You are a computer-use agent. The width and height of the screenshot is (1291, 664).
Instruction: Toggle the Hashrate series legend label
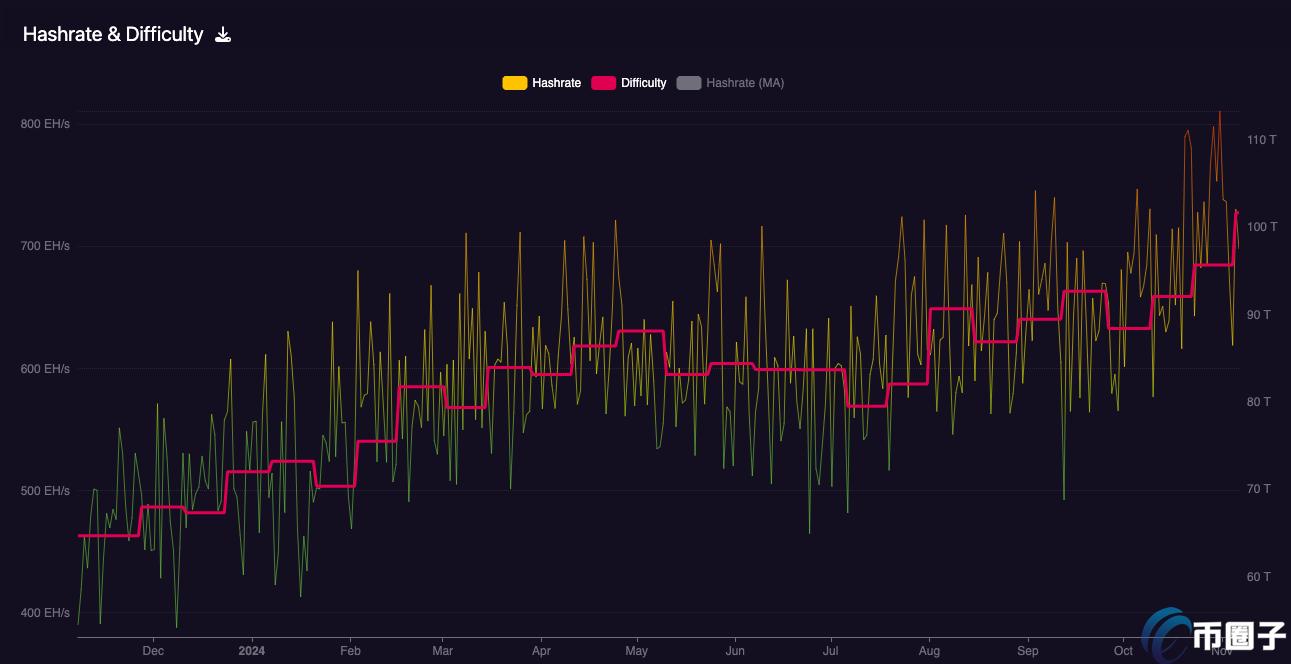click(556, 83)
